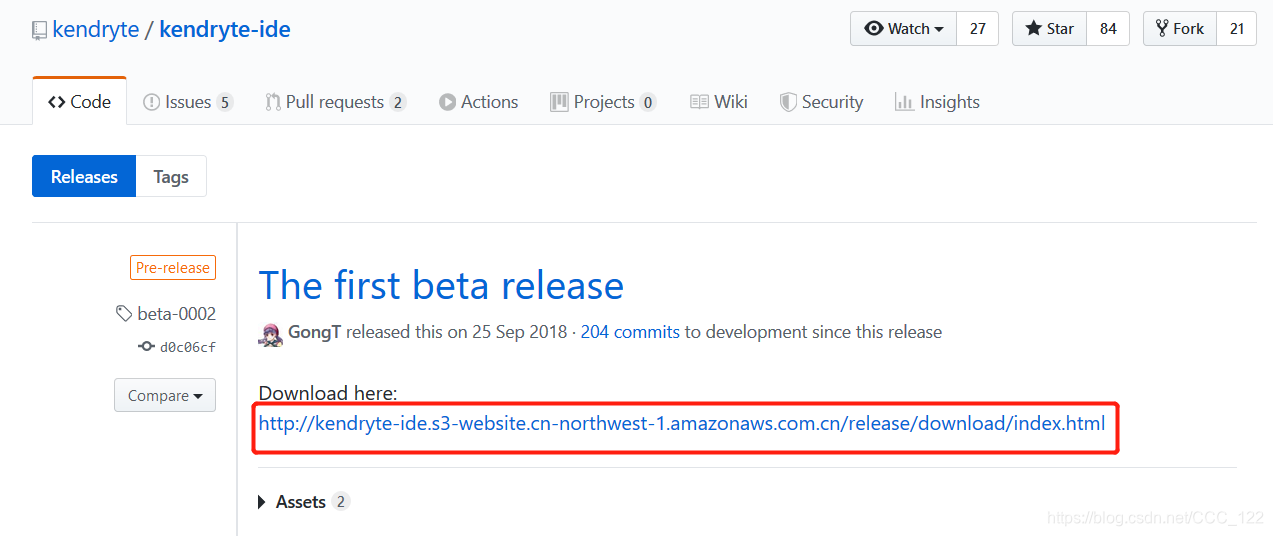The height and width of the screenshot is (536, 1273).
Task: Click the Wiki book icon
Action: 700,102
